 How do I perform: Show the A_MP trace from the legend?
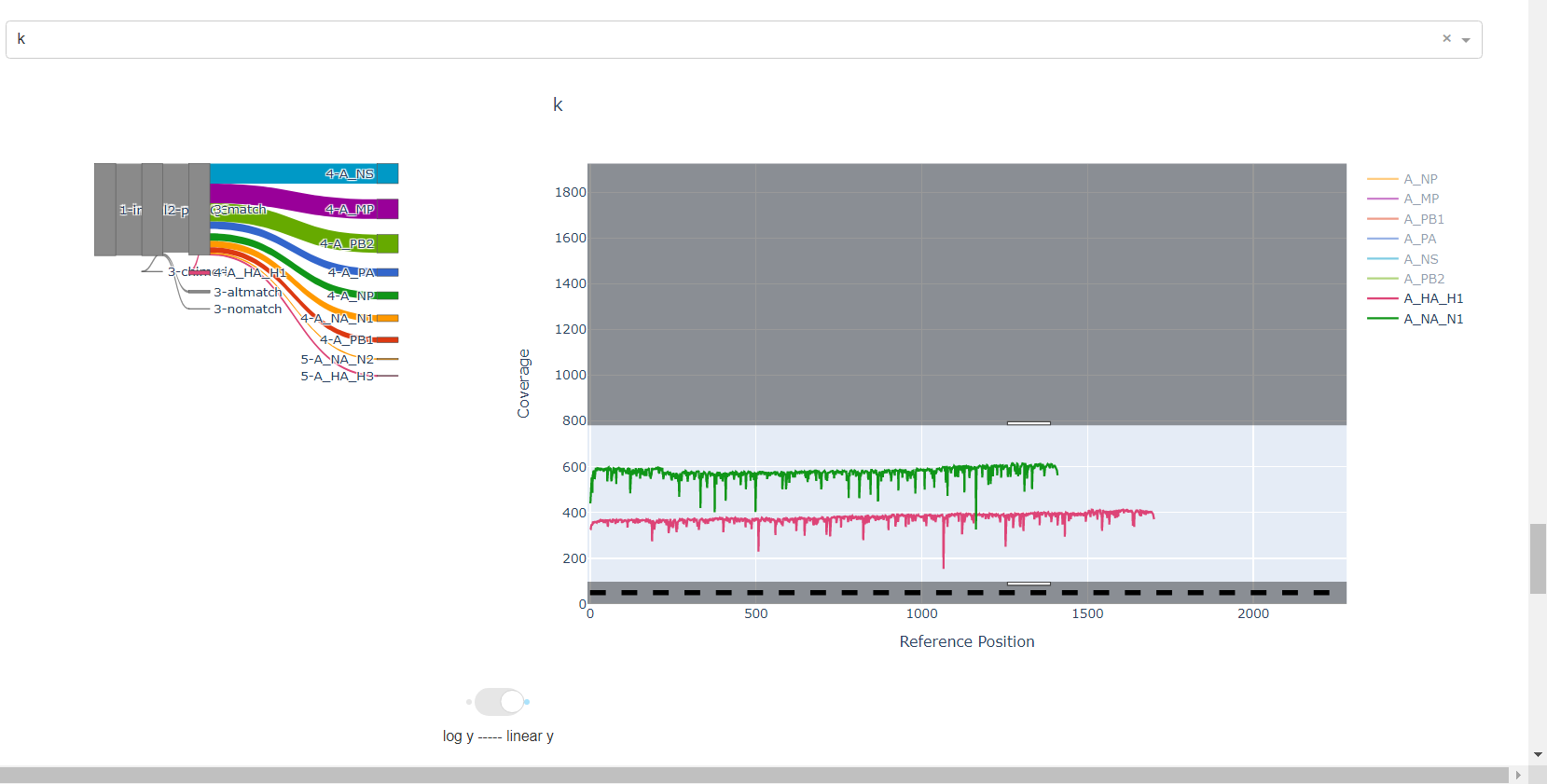click(x=1421, y=199)
